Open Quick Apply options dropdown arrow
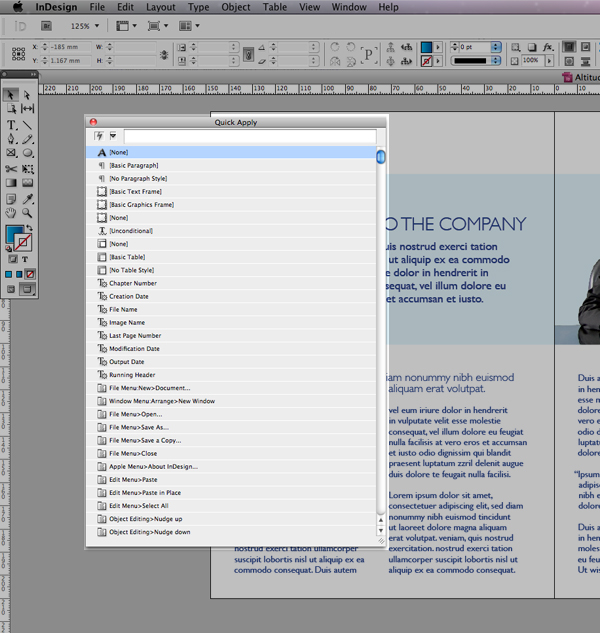This screenshot has height=633, width=600. coord(113,136)
